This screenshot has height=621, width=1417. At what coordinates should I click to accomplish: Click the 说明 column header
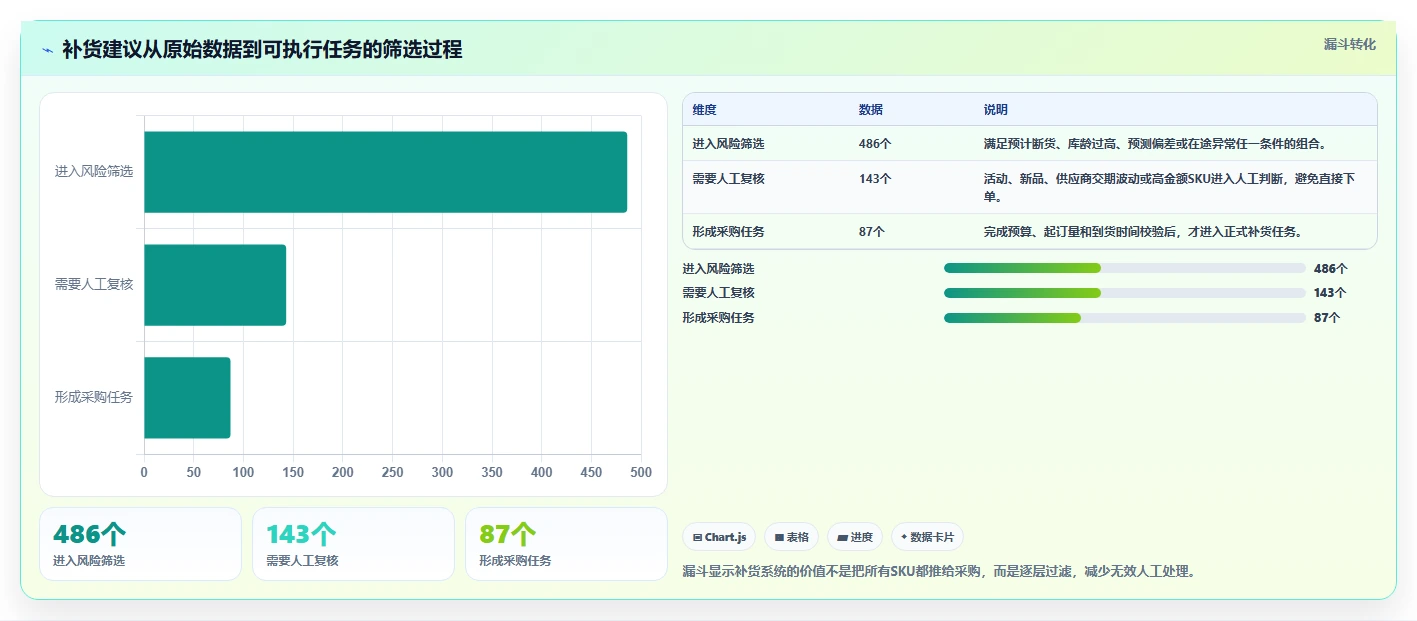click(x=995, y=110)
